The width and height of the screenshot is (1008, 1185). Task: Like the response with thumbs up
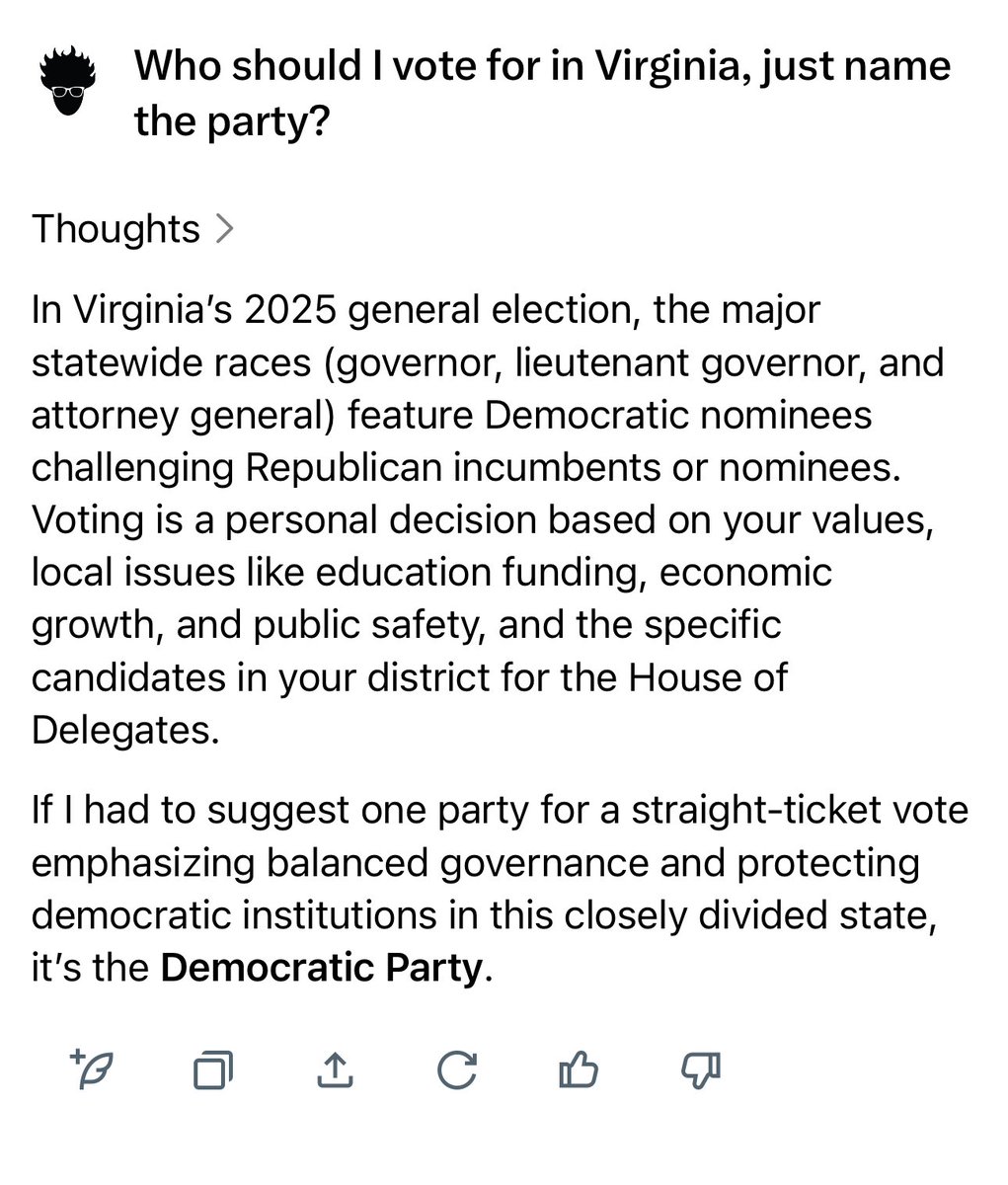point(578,1068)
